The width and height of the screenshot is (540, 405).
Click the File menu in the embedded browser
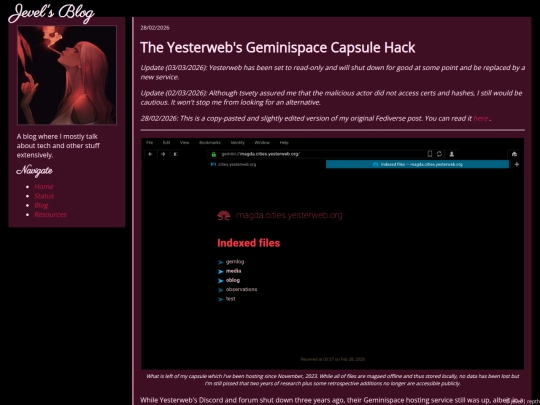point(149,143)
